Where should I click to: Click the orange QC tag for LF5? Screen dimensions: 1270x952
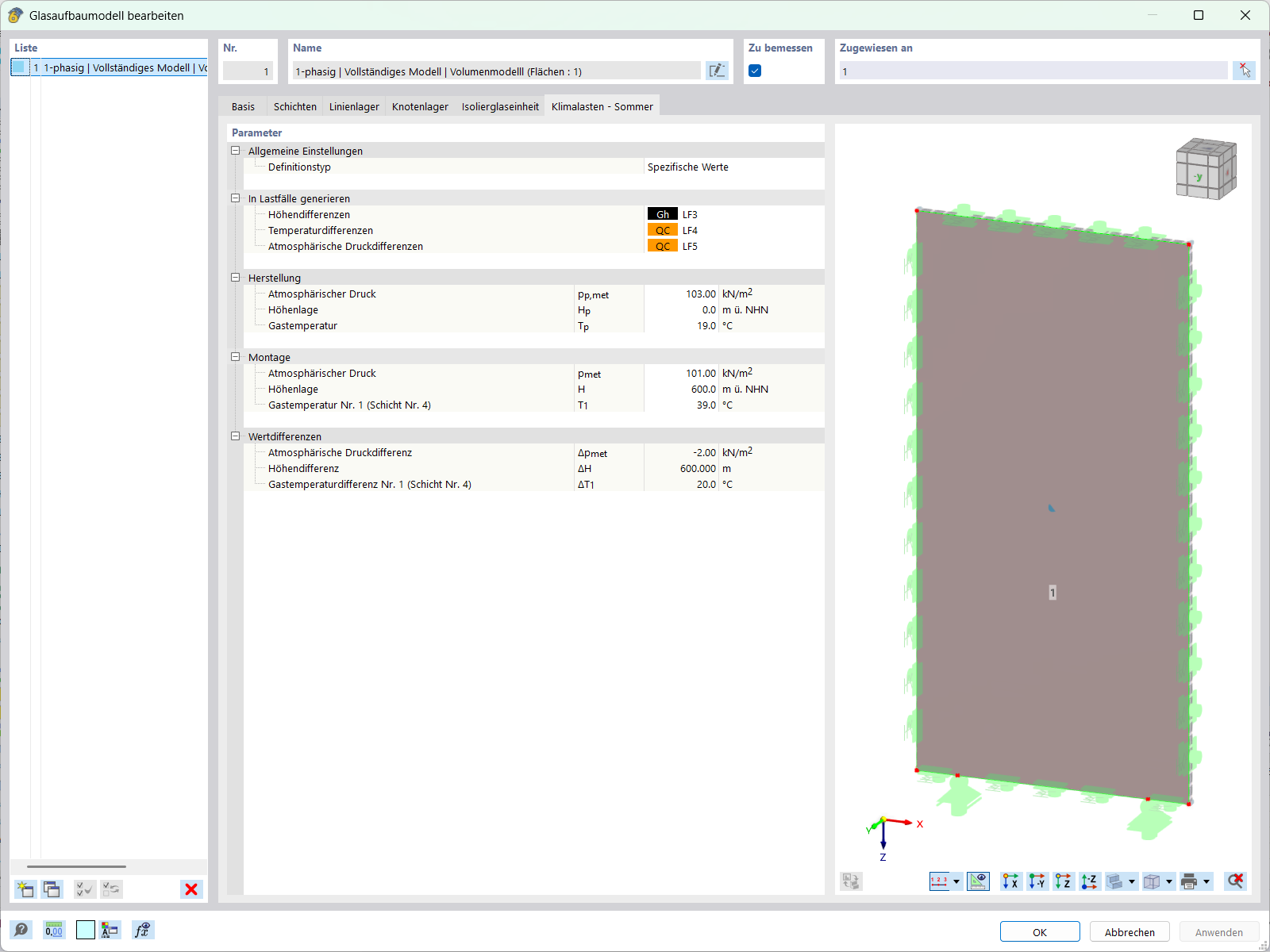(x=663, y=246)
